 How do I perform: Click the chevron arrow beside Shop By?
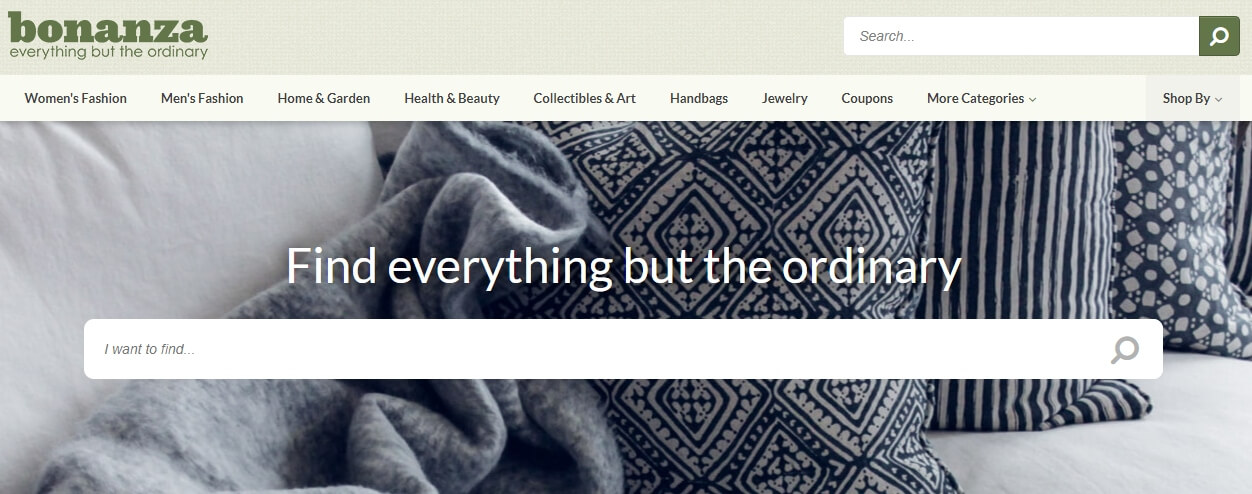[x=1219, y=99]
